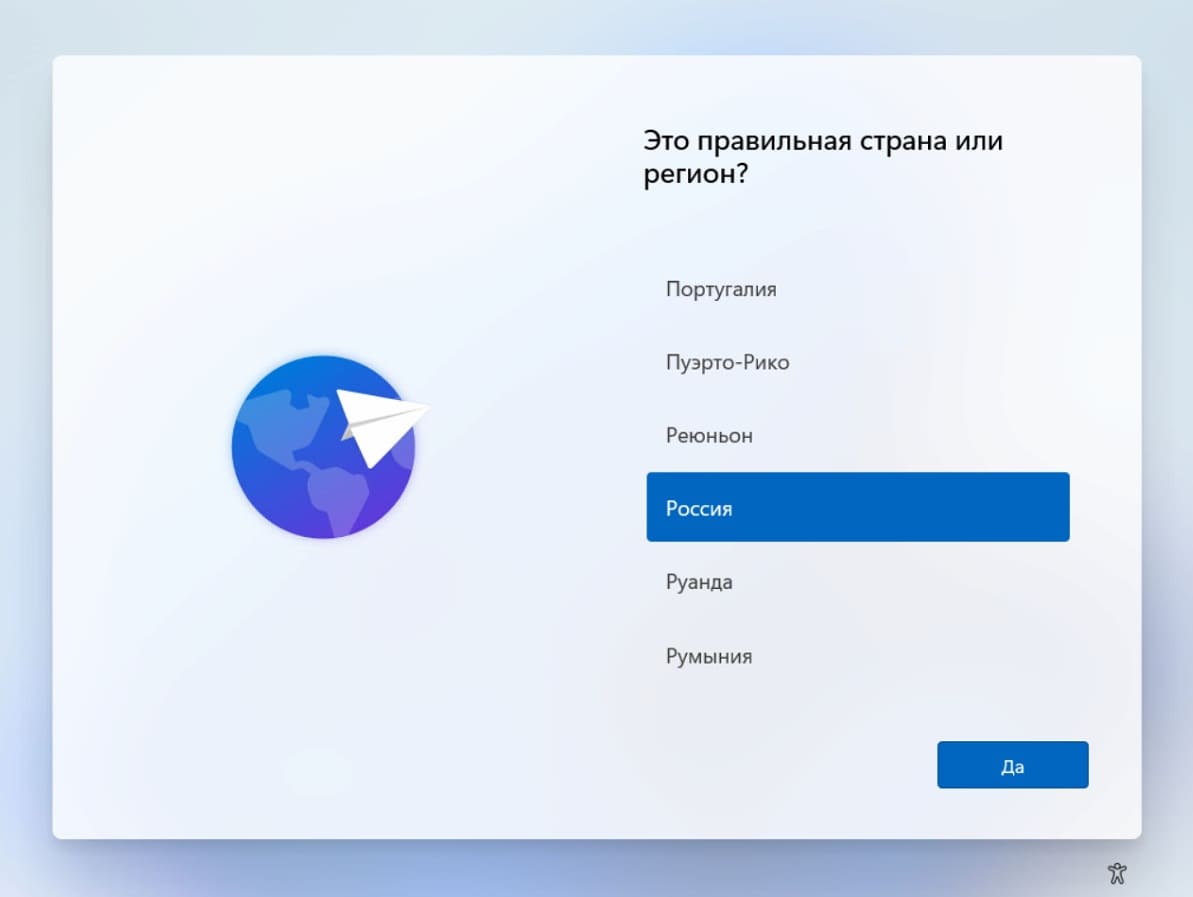Pick the highlighted Россия entry
This screenshot has height=897, width=1193.
coord(857,507)
